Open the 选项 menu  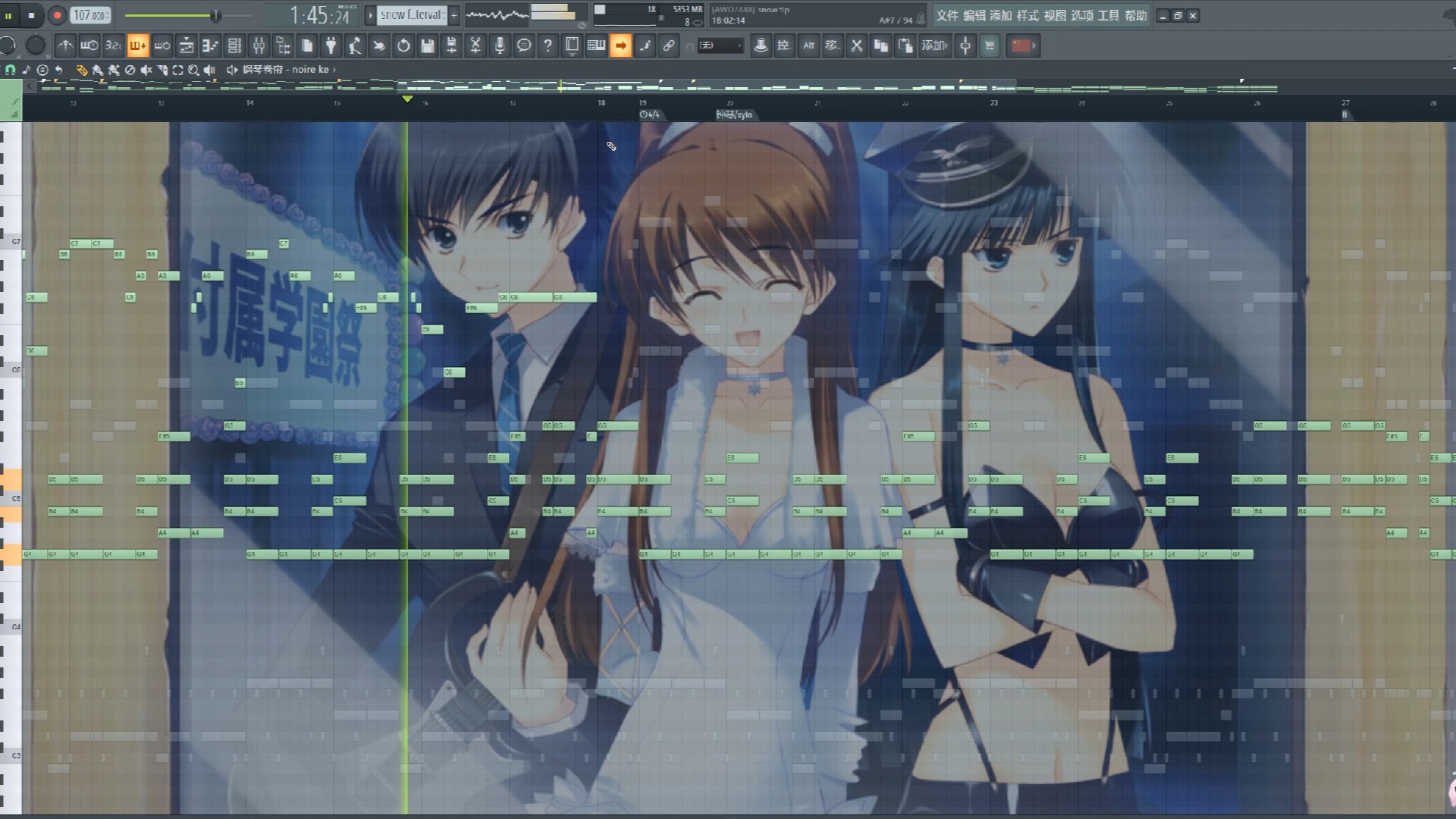[1081, 15]
